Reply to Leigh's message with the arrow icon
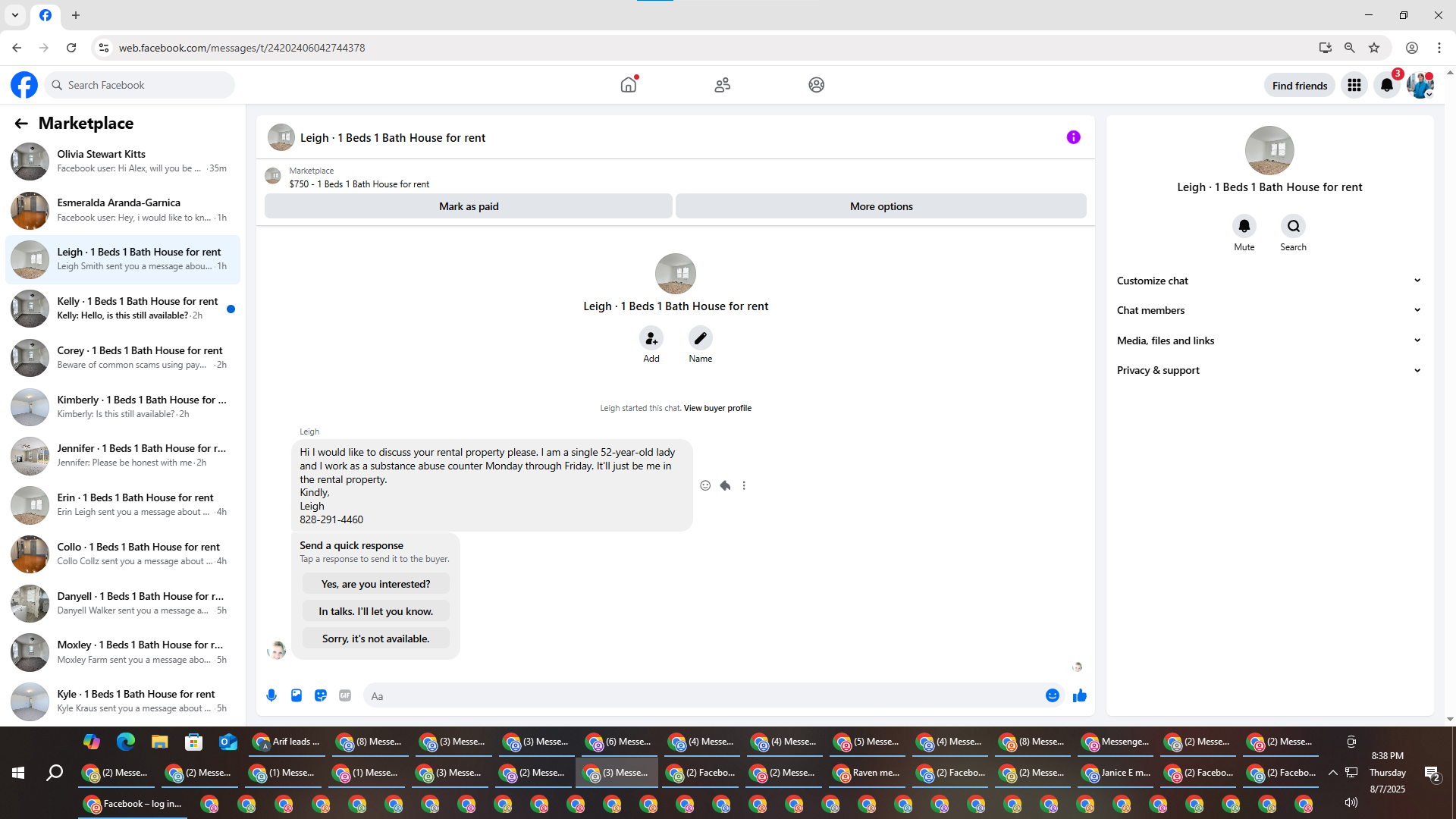The width and height of the screenshot is (1456, 819). pos(725,485)
